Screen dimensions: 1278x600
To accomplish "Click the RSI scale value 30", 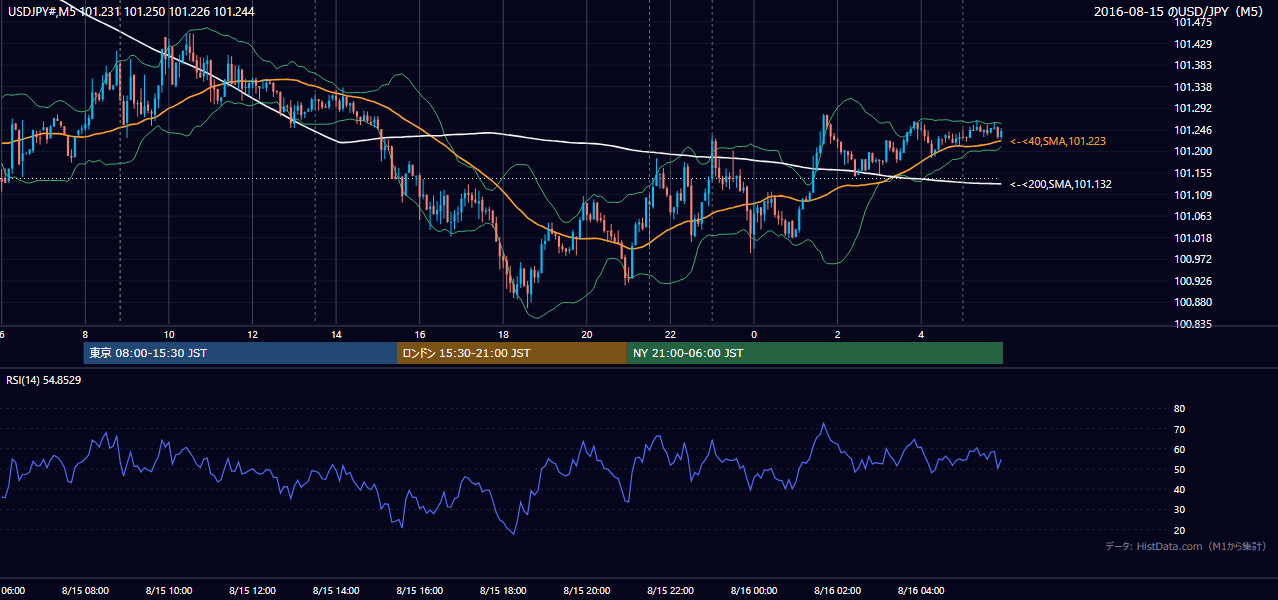I will 1179,510.
